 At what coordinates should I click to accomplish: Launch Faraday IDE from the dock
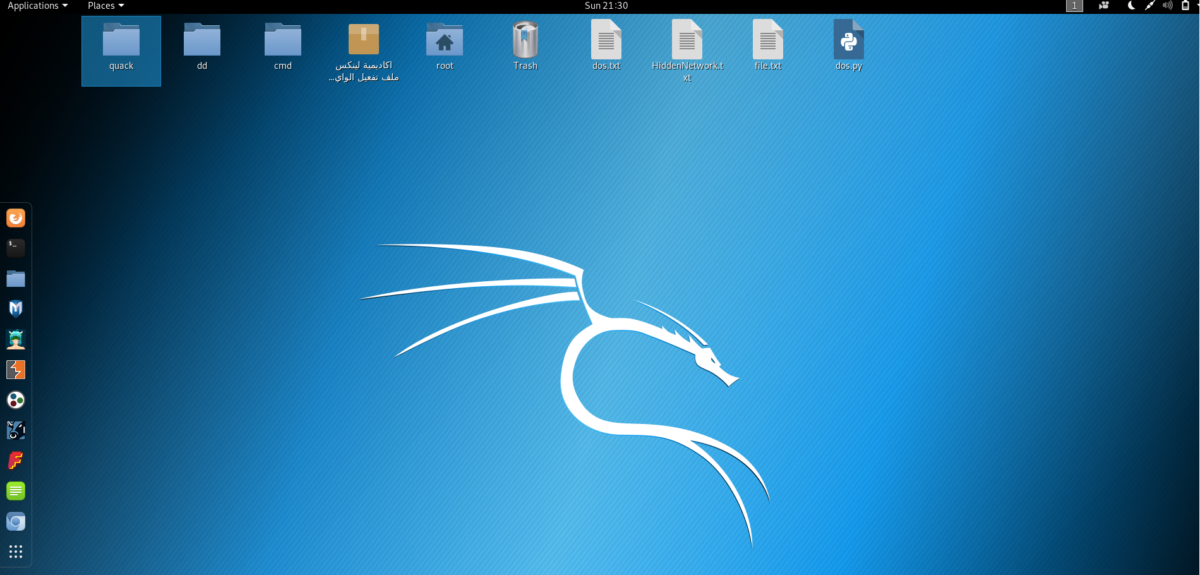click(x=16, y=461)
